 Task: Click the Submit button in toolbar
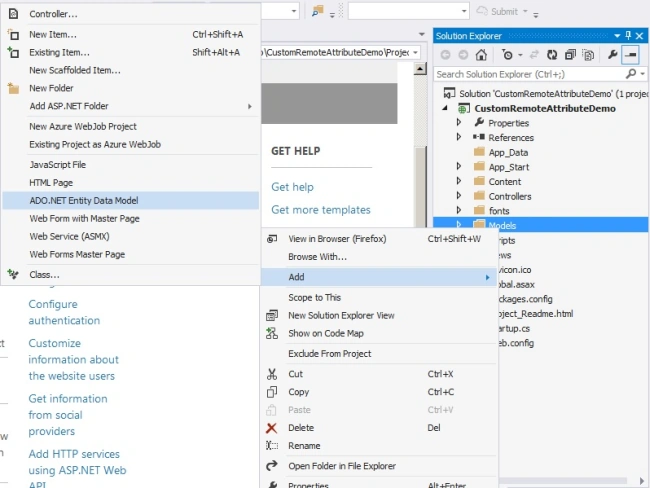497,11
